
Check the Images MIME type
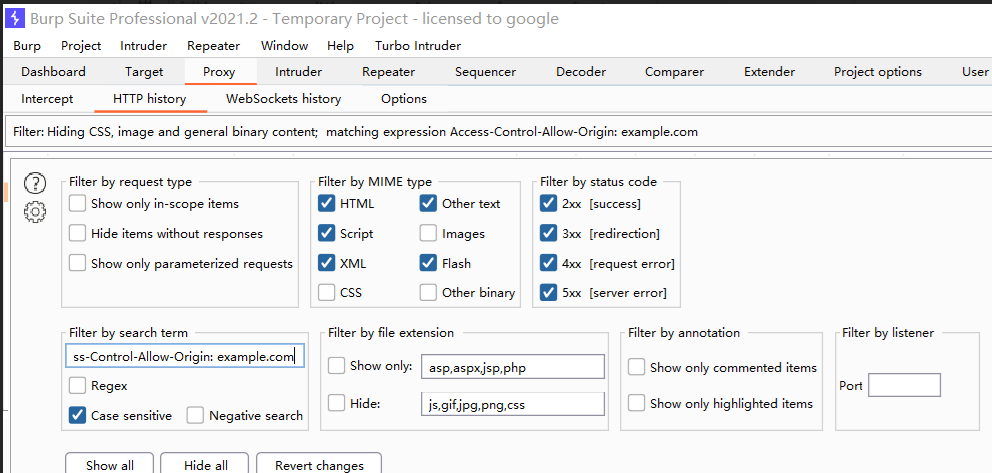click(x=428, y=233)
